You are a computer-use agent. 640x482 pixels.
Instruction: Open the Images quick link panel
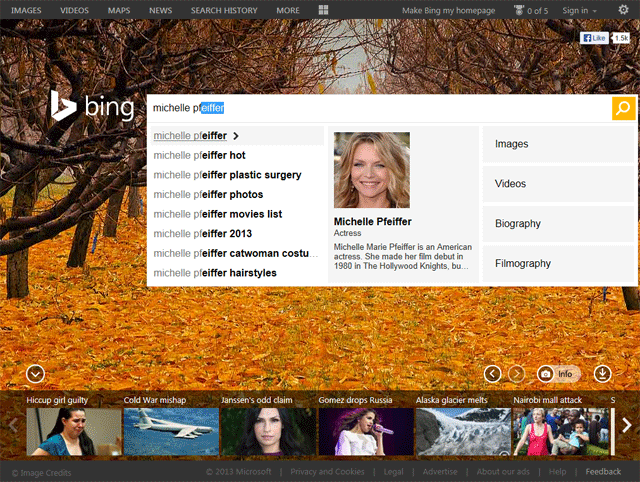[558, 144]
